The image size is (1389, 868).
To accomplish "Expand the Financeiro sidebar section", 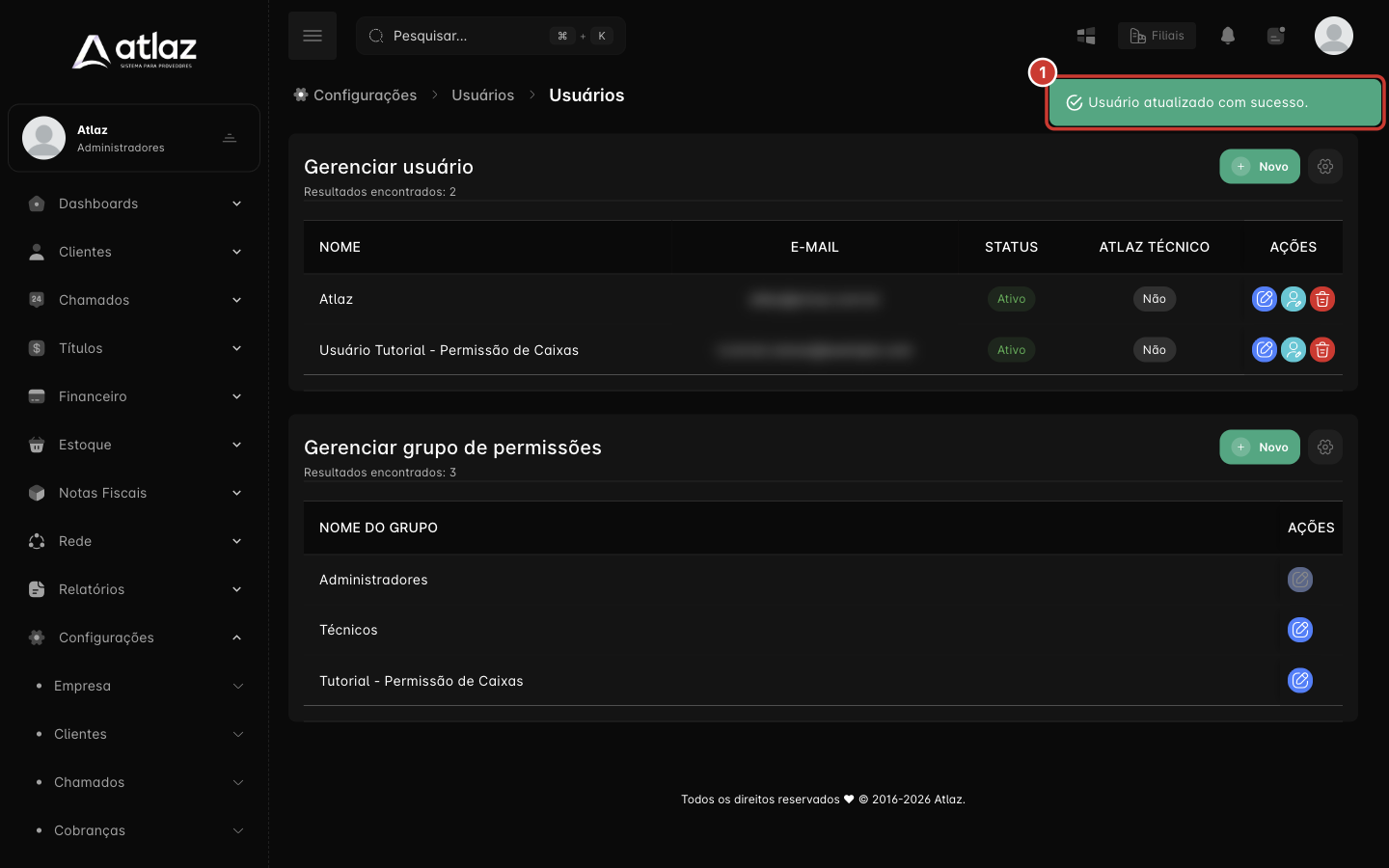I will click(x=134, y=396).
